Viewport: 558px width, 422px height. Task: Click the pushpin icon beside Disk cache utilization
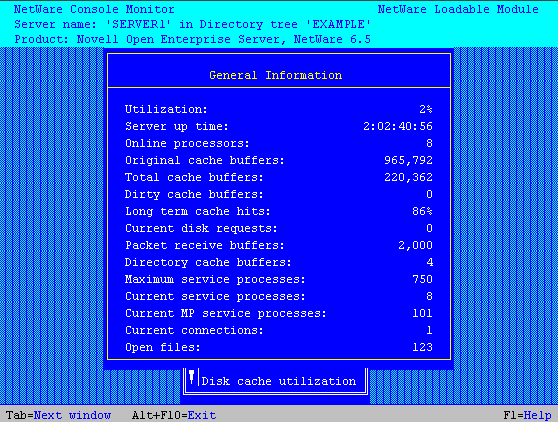click(x=191, y=378)
